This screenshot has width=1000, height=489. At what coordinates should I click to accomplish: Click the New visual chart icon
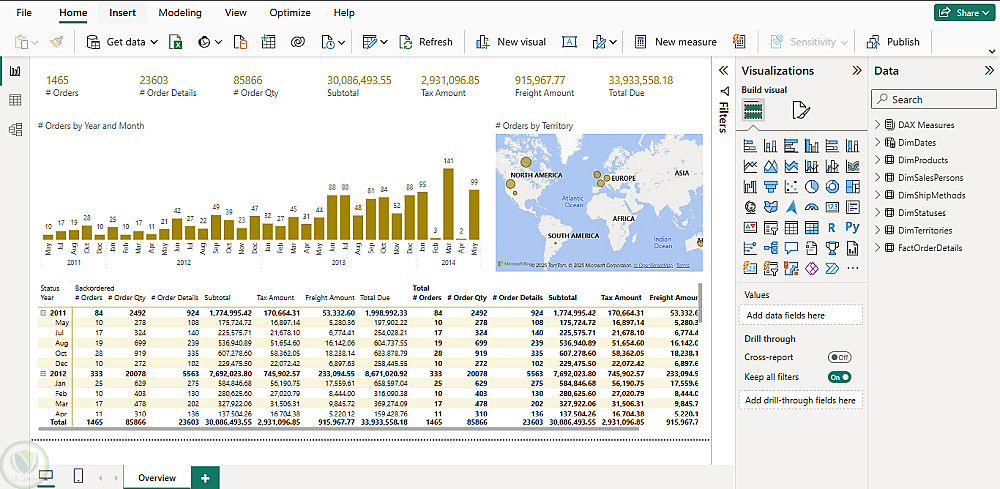pos(483,42)
